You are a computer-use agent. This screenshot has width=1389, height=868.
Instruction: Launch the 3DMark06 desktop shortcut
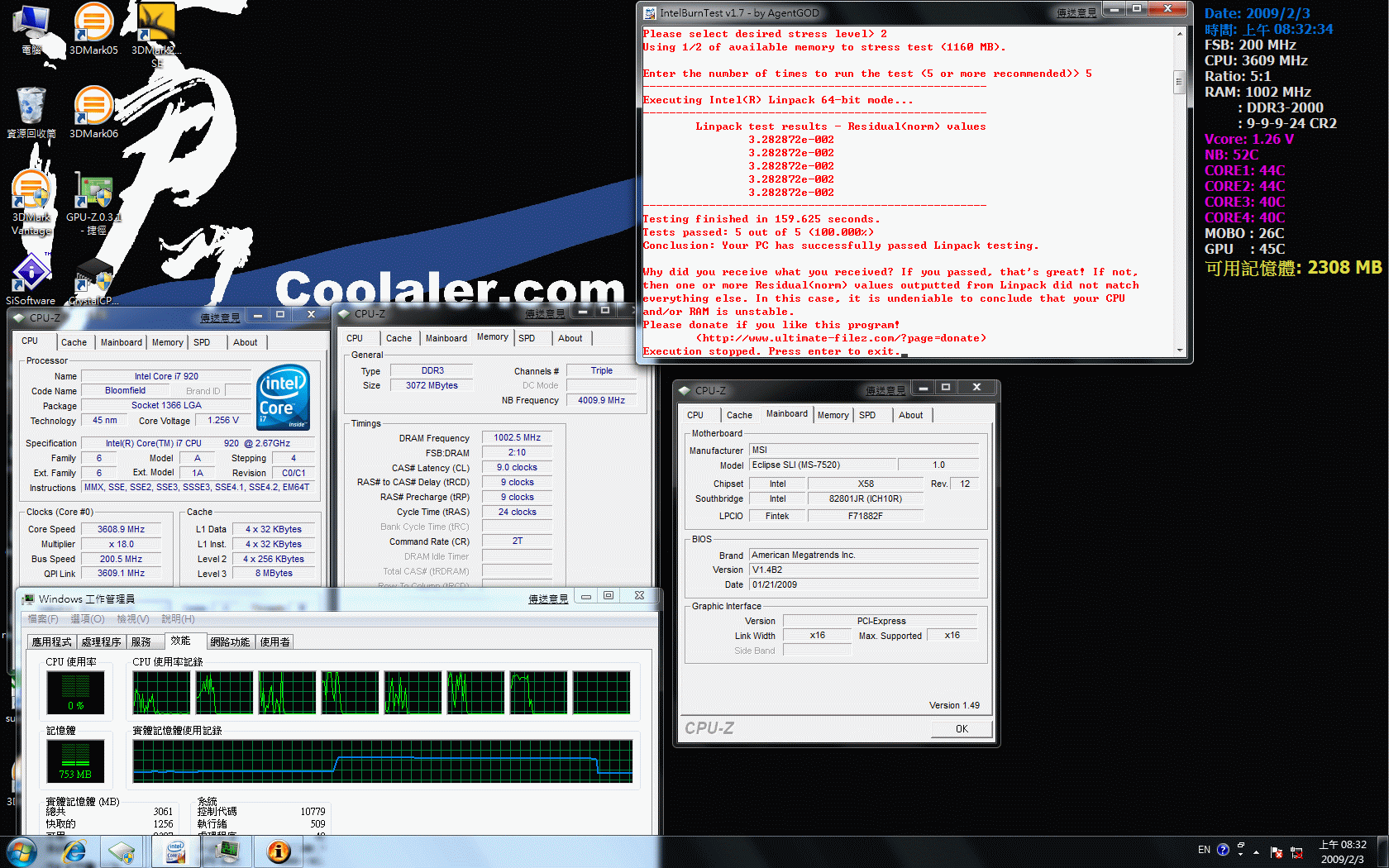[93, 112]
